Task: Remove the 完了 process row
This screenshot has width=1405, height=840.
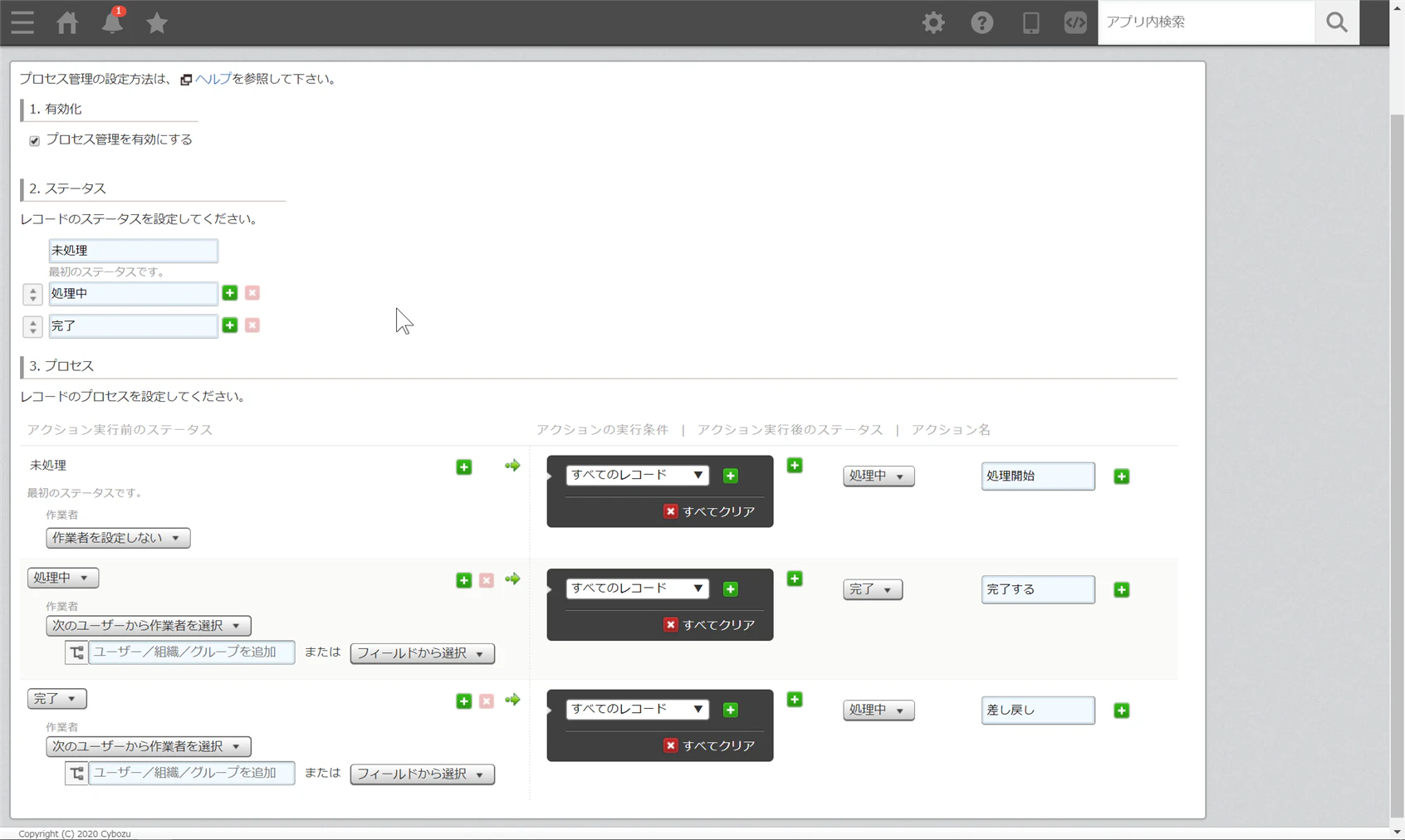Action: (x=487, y=701)
